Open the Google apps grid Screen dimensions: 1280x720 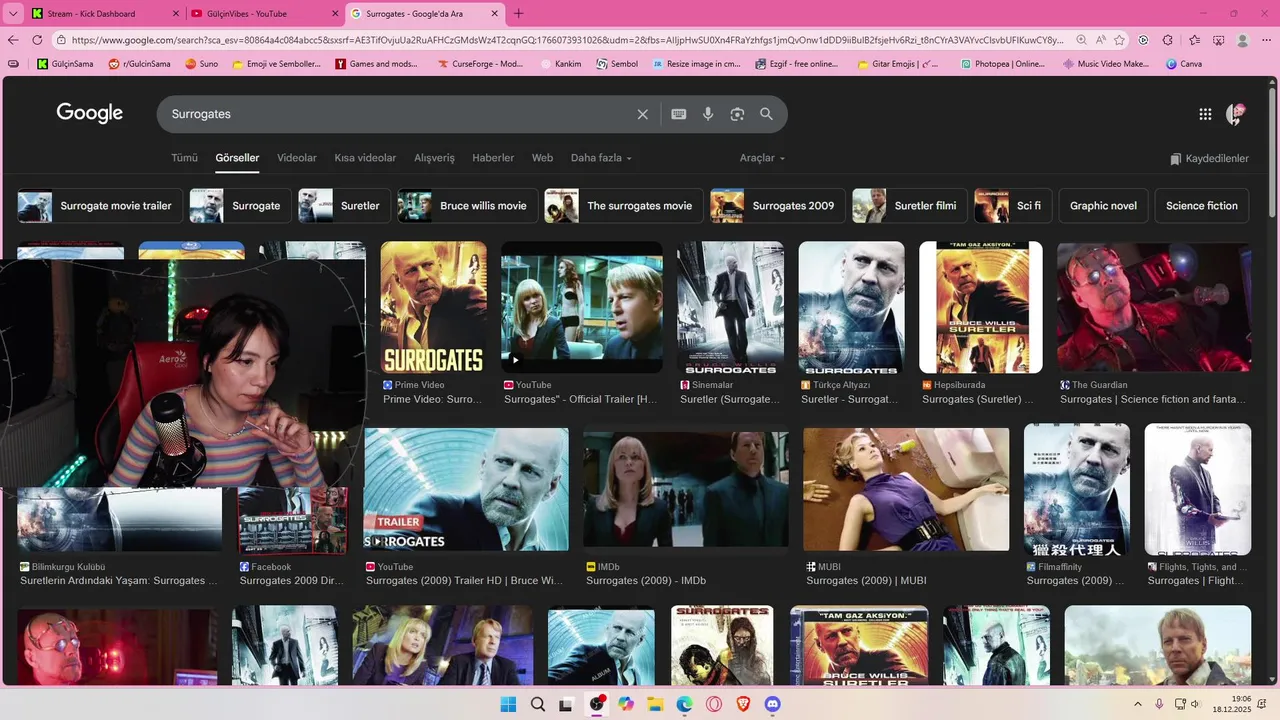point(1205,114)
